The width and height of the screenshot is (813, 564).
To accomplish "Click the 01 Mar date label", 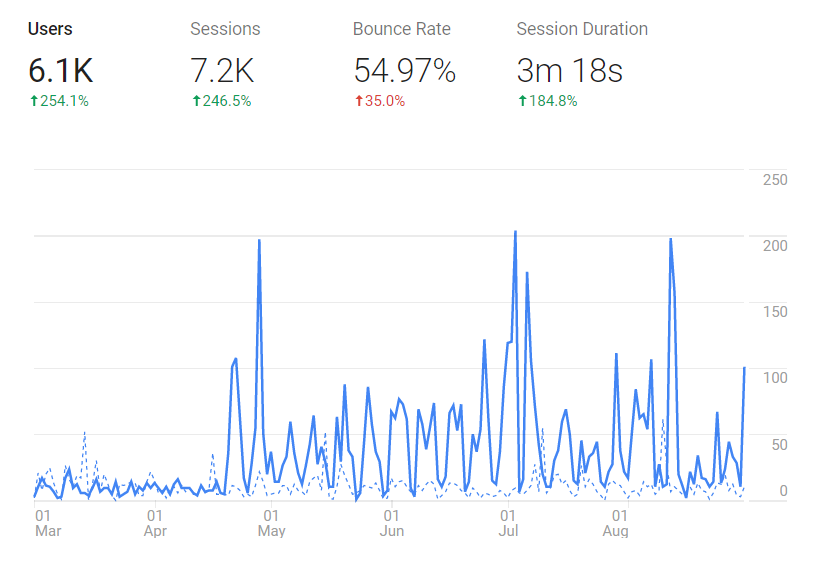I will tap(47, 523).
